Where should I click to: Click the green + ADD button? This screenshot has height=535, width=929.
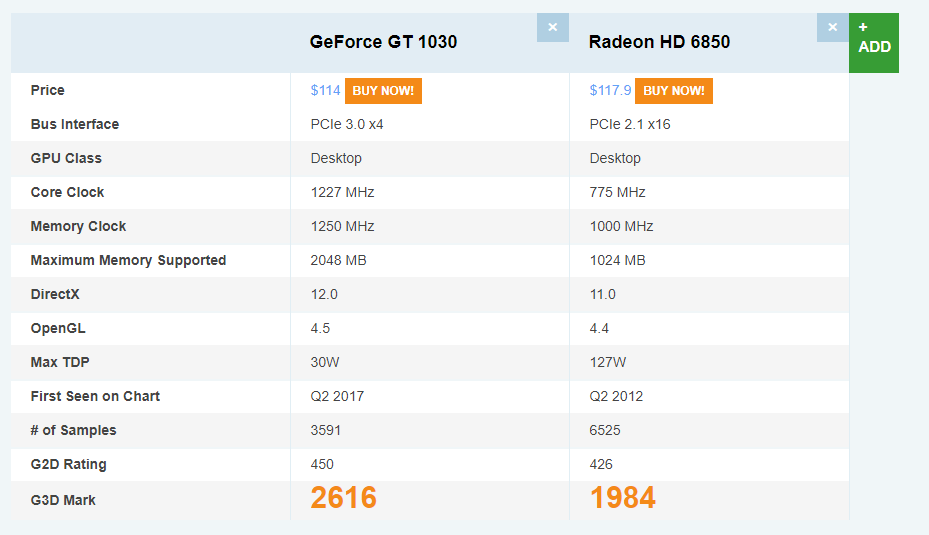coord(874,43)
